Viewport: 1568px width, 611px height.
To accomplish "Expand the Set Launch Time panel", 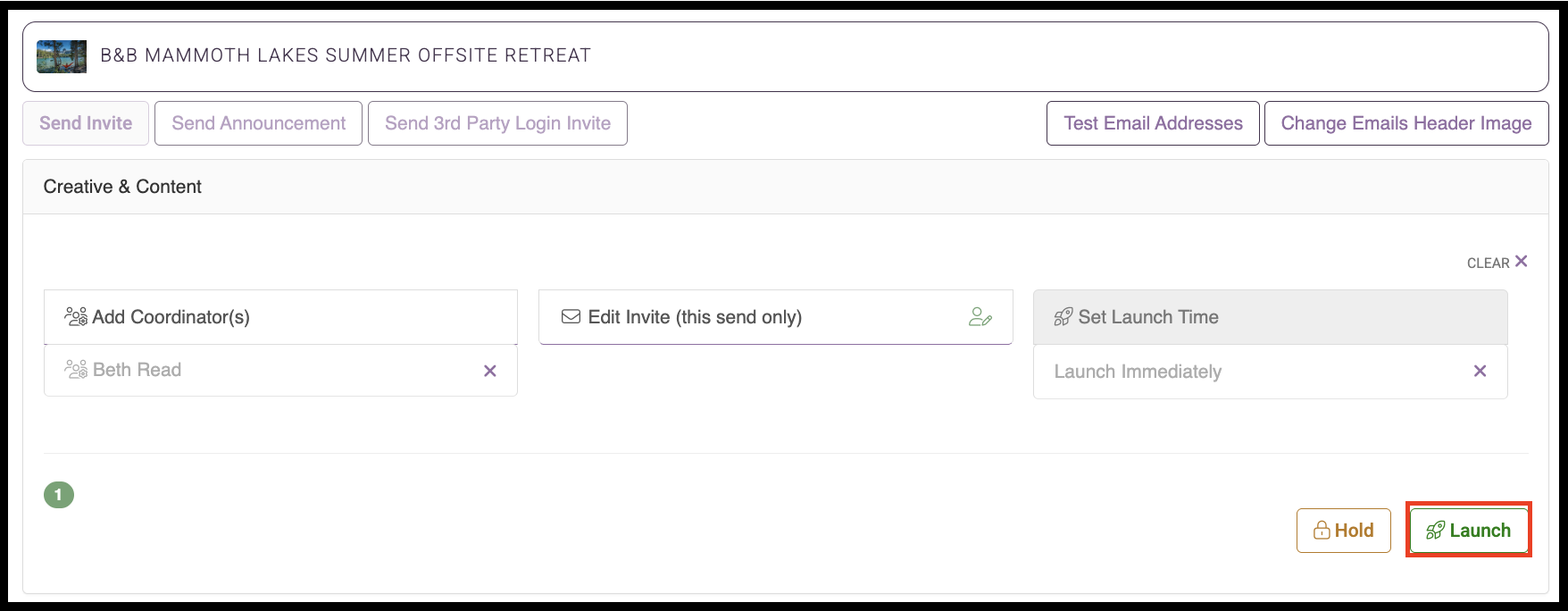I will tap(1270, 317).
